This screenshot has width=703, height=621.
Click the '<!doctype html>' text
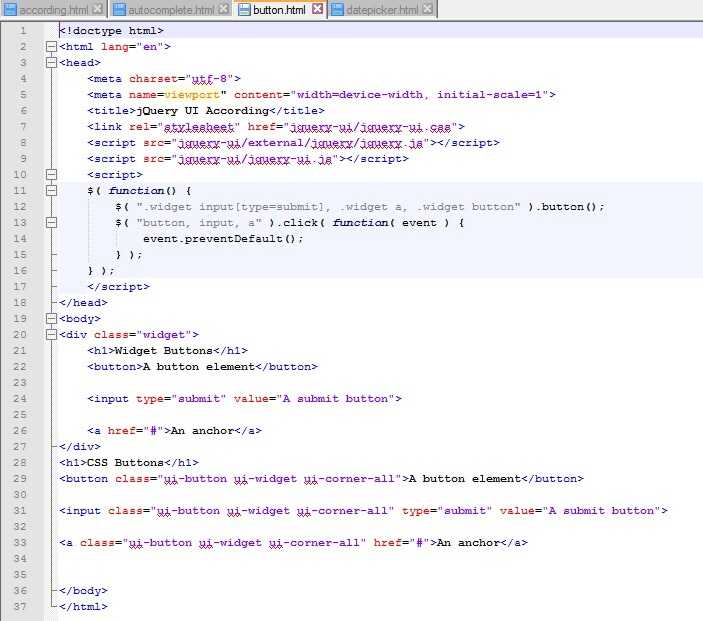(x=112, y=30)
